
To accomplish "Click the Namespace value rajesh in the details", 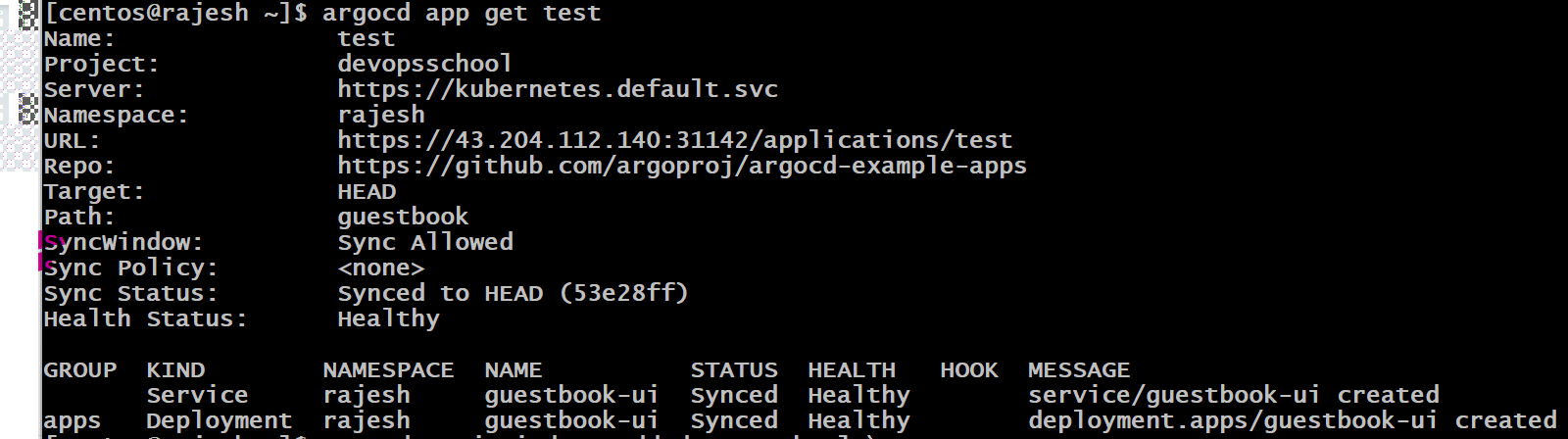I will pos(381,115).
